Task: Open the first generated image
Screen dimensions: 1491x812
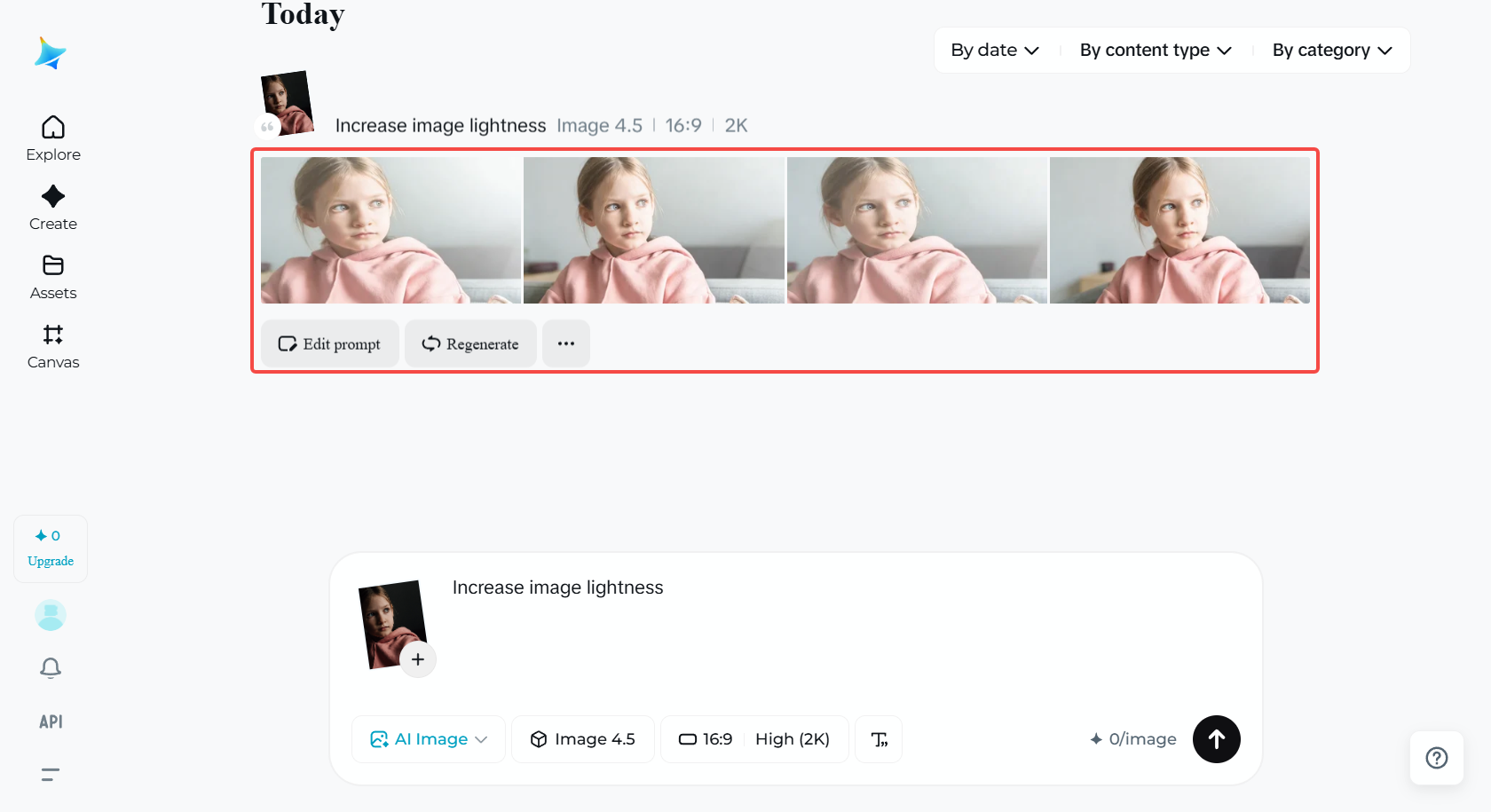Action: pyautogui.click(x=390, y=231)
